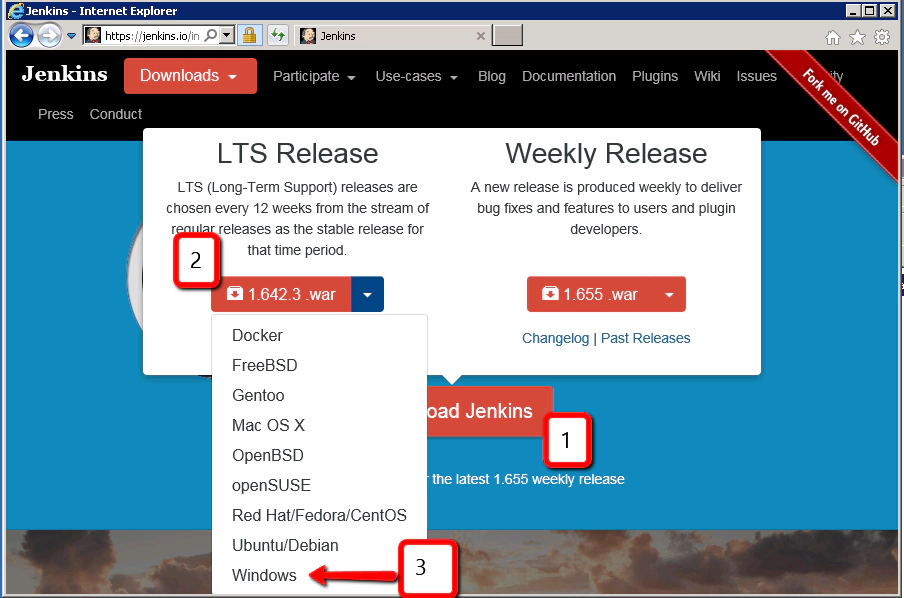
Task: Open the Downloads menu
Action: pyautogui.click(x=190, y=75)
